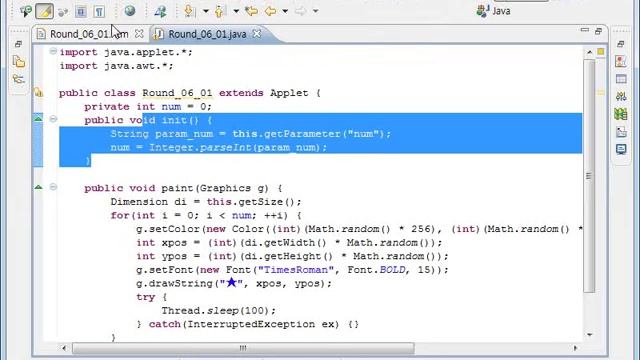Click override marker beside paint() method
This screenshot has height=360, width=640.
(x=38, y=187)
